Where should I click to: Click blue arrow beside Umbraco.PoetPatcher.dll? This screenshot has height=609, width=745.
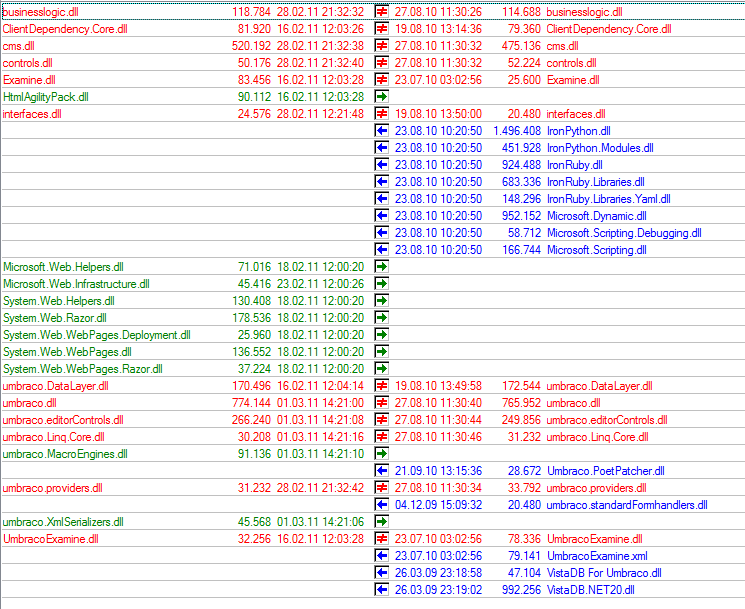[382, 471]
